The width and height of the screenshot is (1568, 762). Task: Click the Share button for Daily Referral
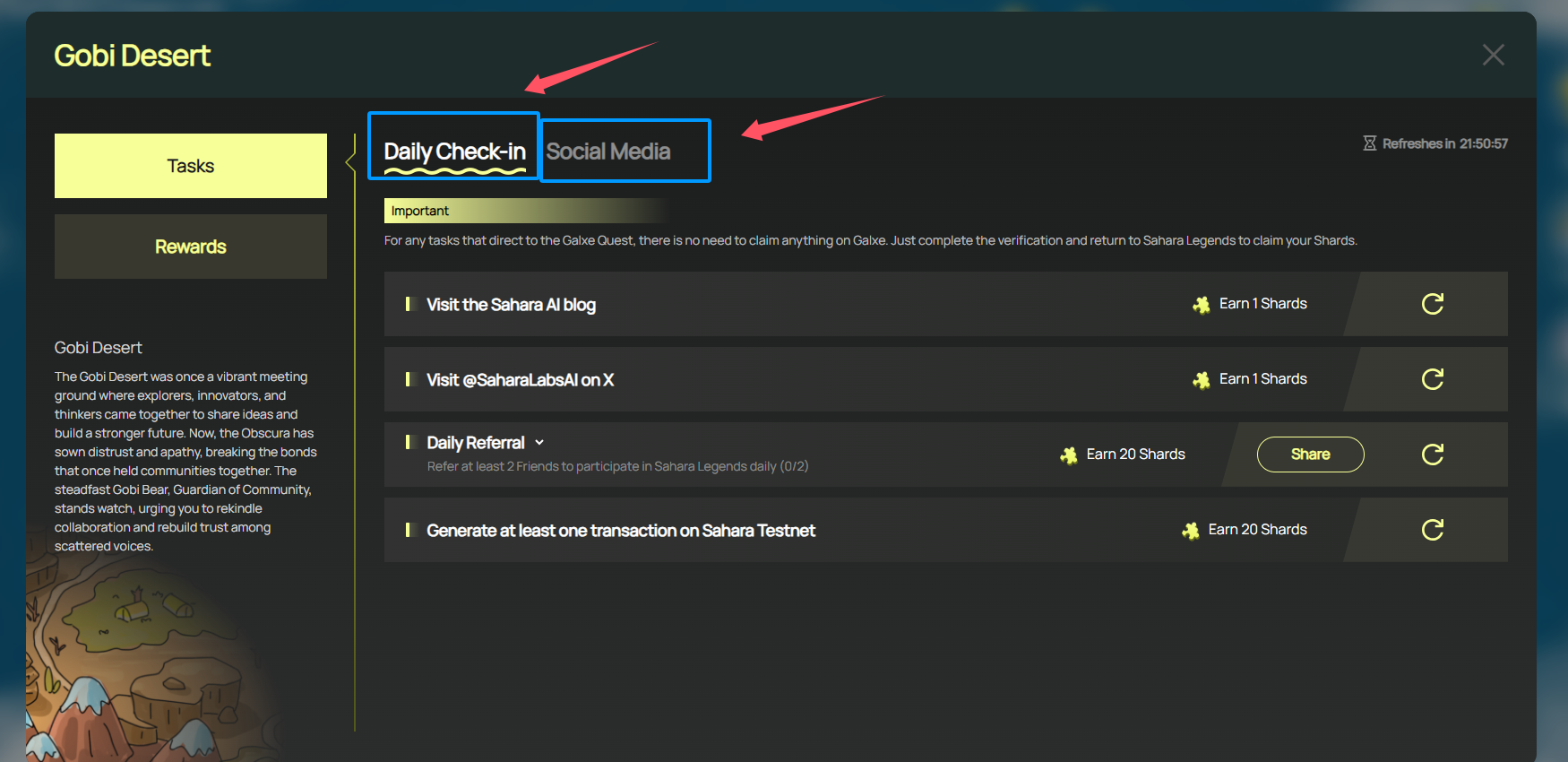coord(1310,455)
